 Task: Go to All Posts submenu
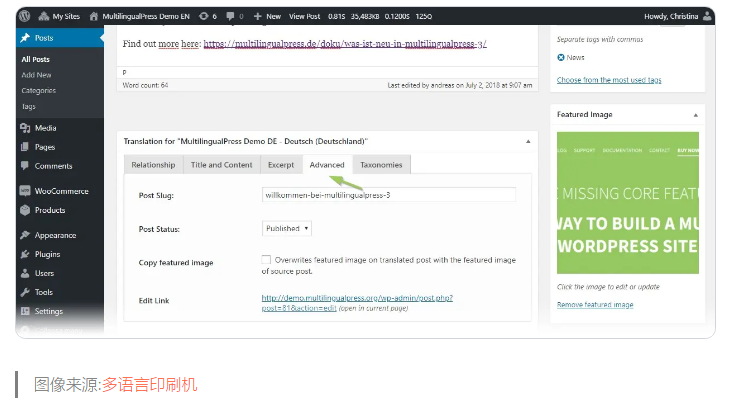[36, 59]
